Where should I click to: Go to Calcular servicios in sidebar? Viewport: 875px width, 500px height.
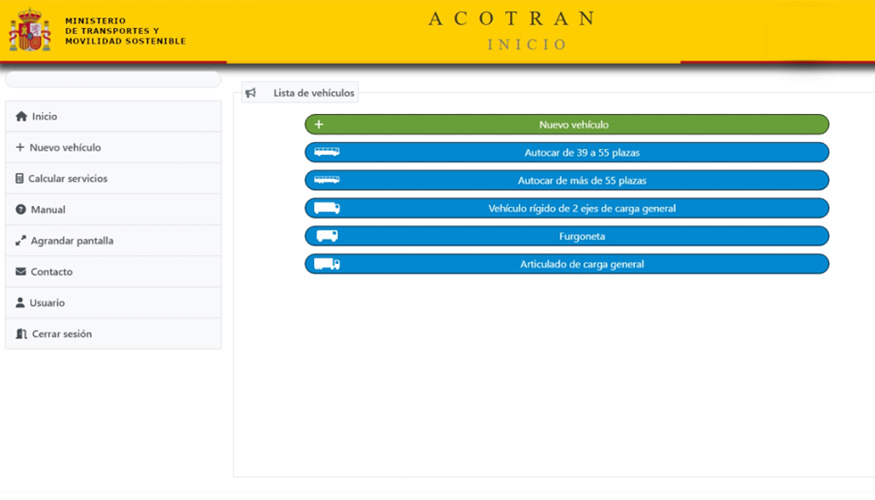pyautogui.click(x=67, y=179)
